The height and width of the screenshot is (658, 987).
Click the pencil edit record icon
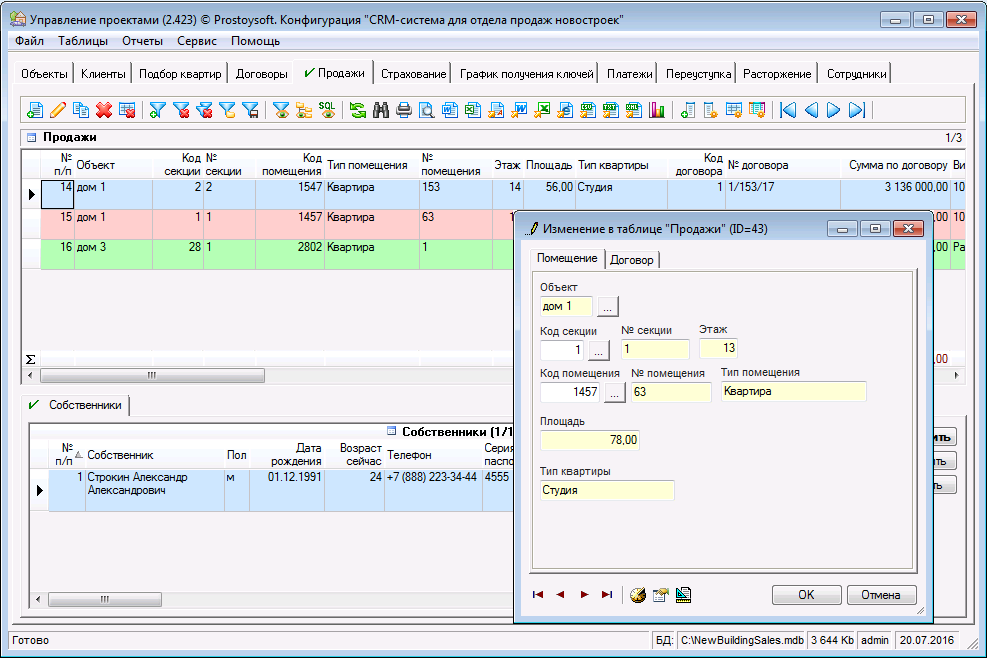(57, 110)
